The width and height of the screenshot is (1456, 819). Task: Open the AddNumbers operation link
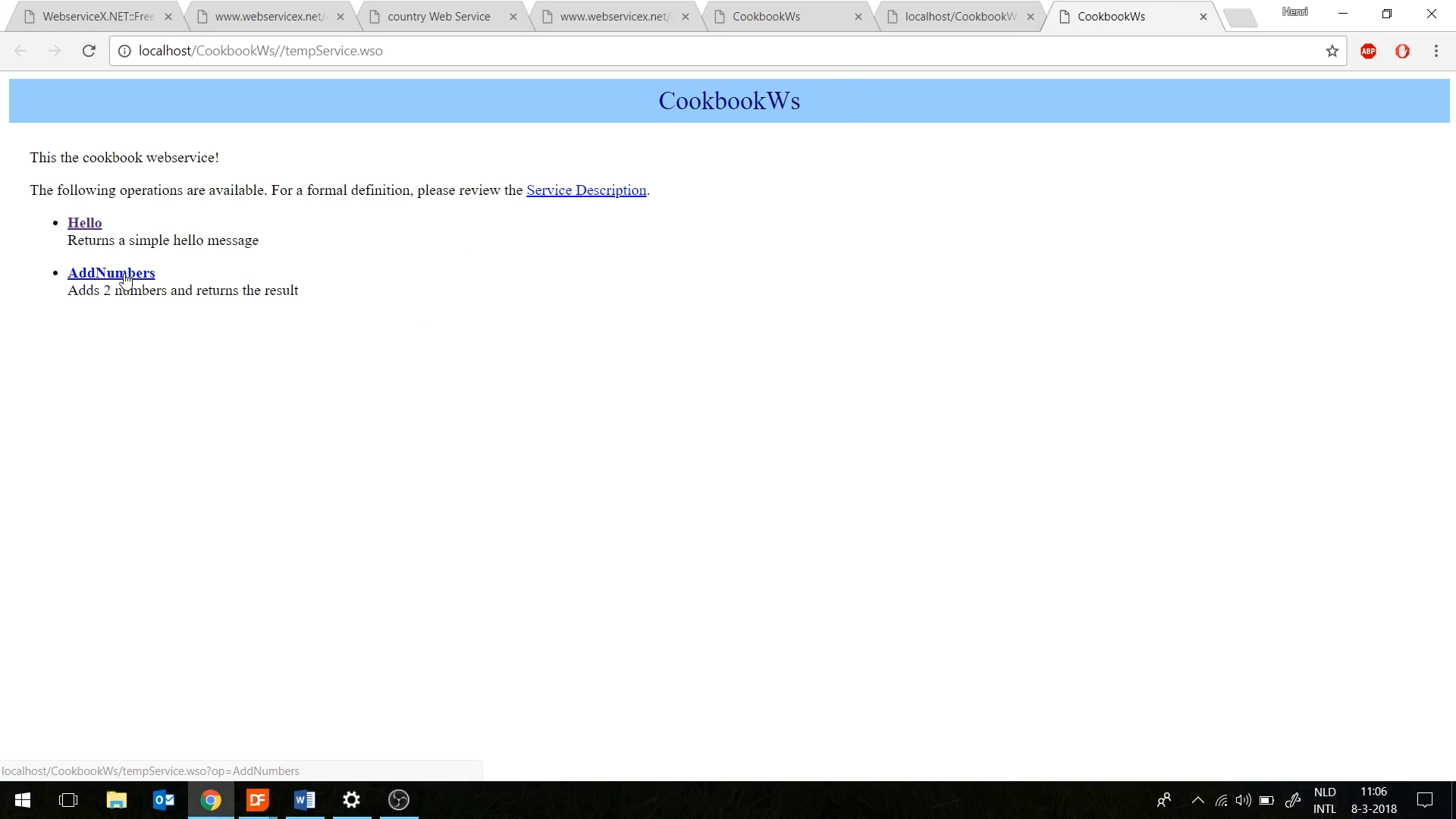[x=111, y=273]
